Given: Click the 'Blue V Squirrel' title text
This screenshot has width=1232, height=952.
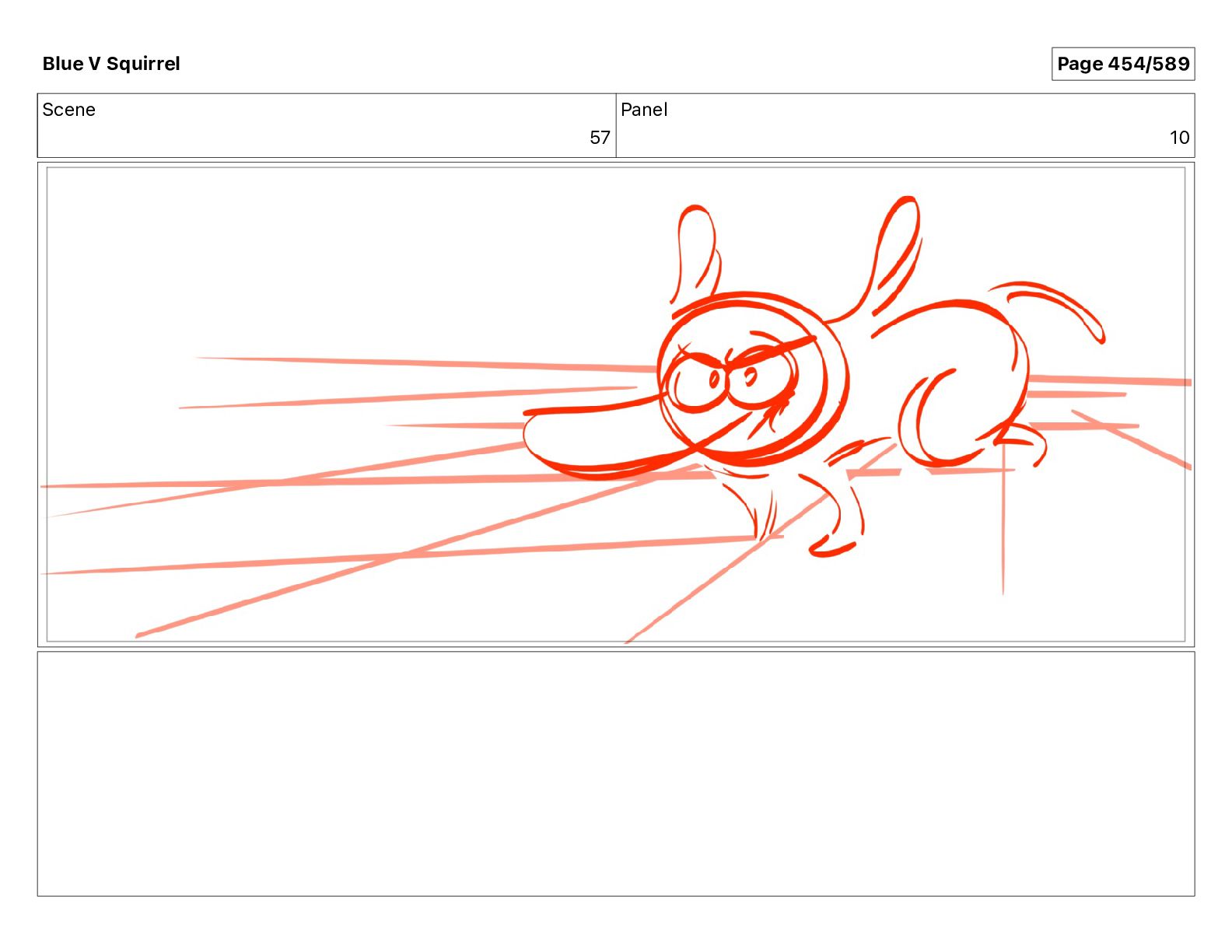Looking at the screenshot, I should tap(111, 64).
